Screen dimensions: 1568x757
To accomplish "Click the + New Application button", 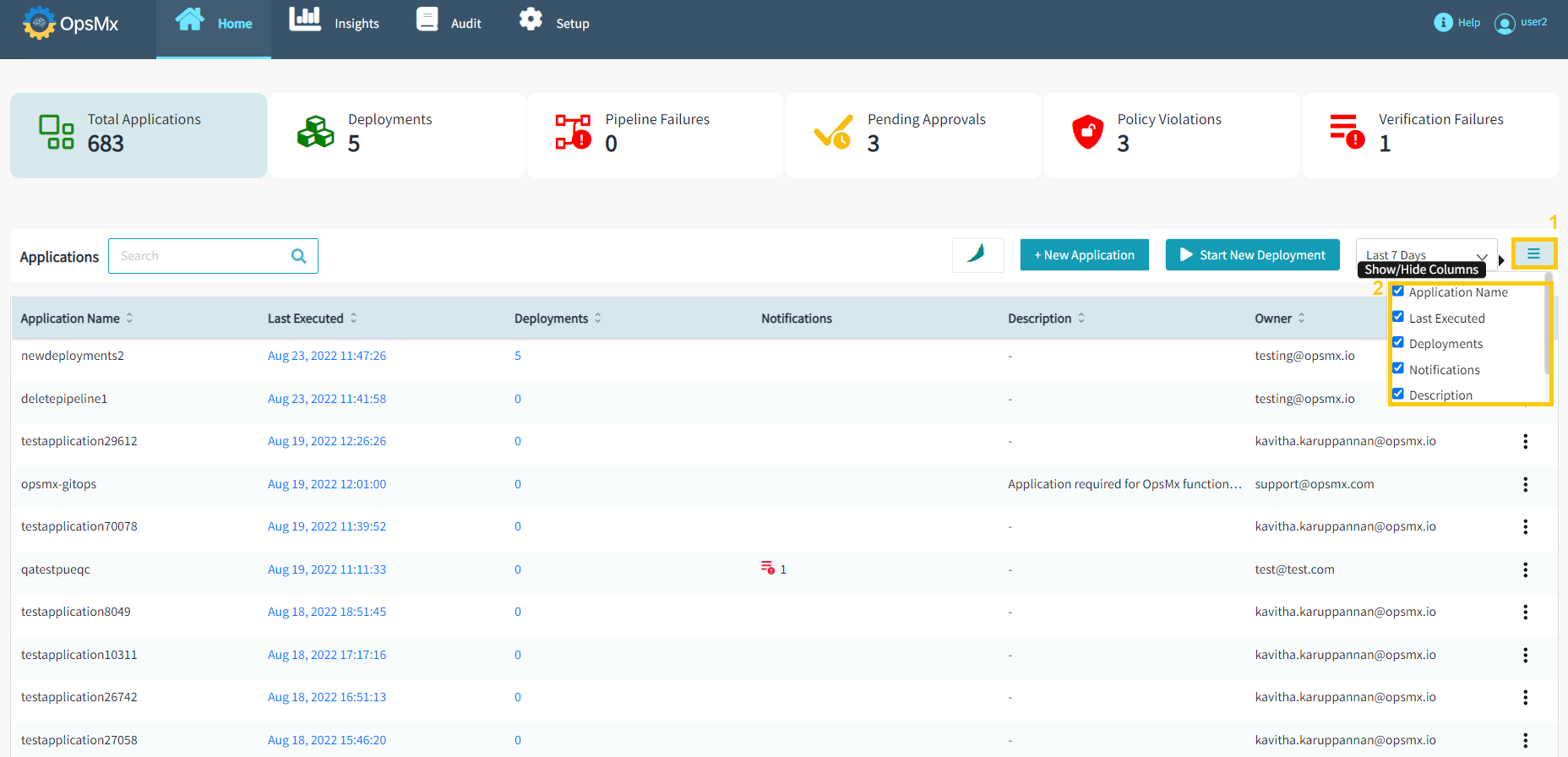I will click(1084, 254).
